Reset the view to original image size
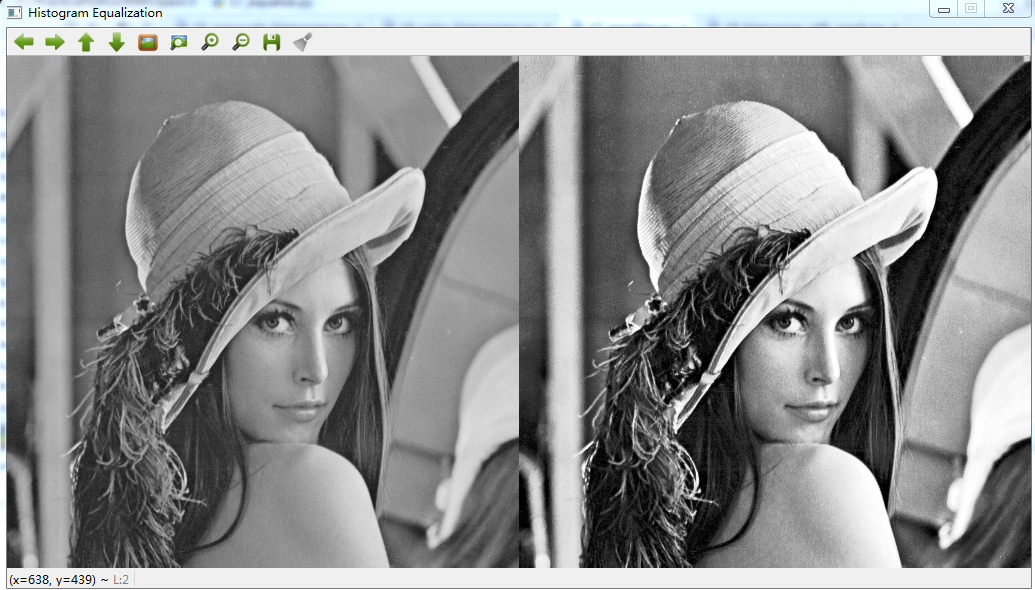 pyautogui.click(x=148, y=42)
